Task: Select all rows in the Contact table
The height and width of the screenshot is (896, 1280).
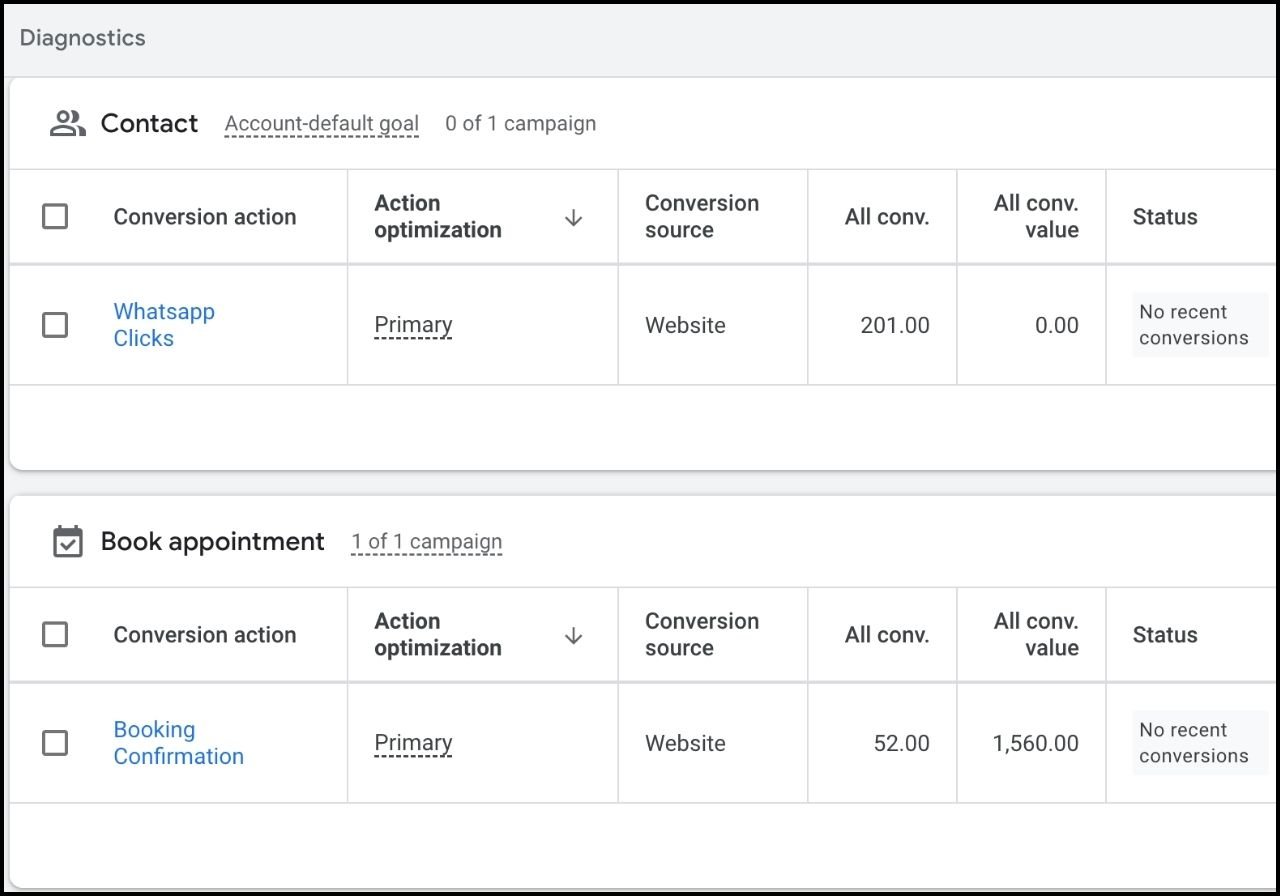Action: 55,217
